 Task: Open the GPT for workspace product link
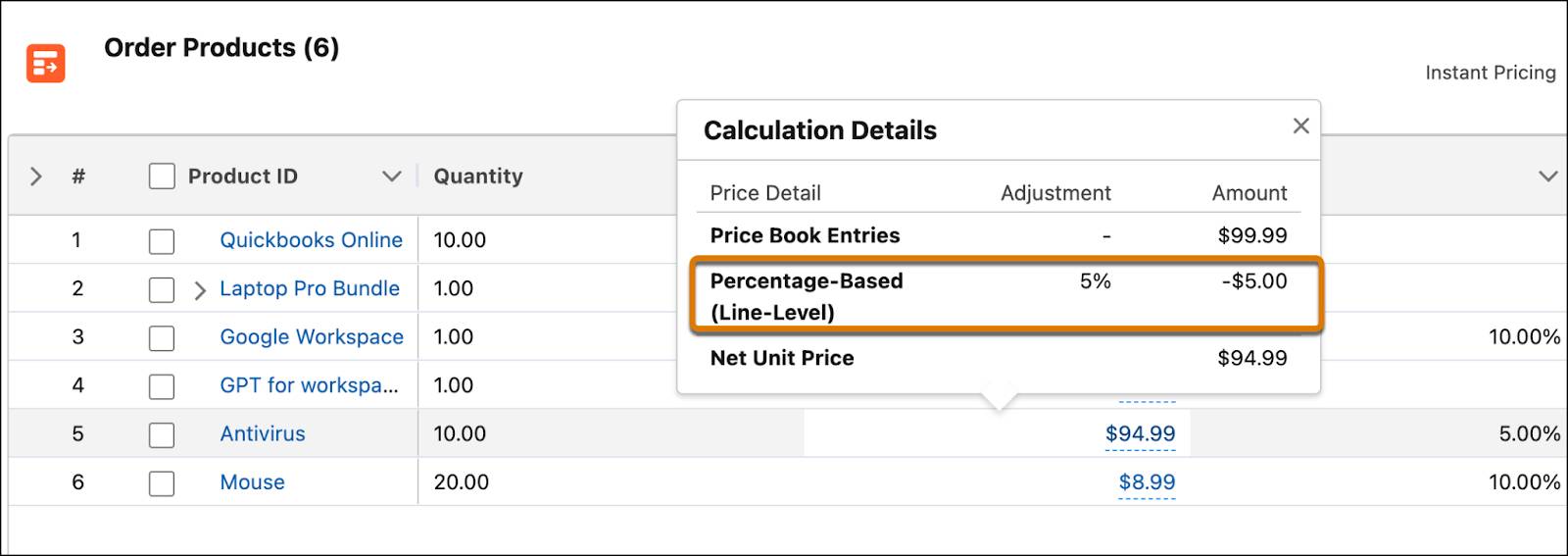point(309,385)
